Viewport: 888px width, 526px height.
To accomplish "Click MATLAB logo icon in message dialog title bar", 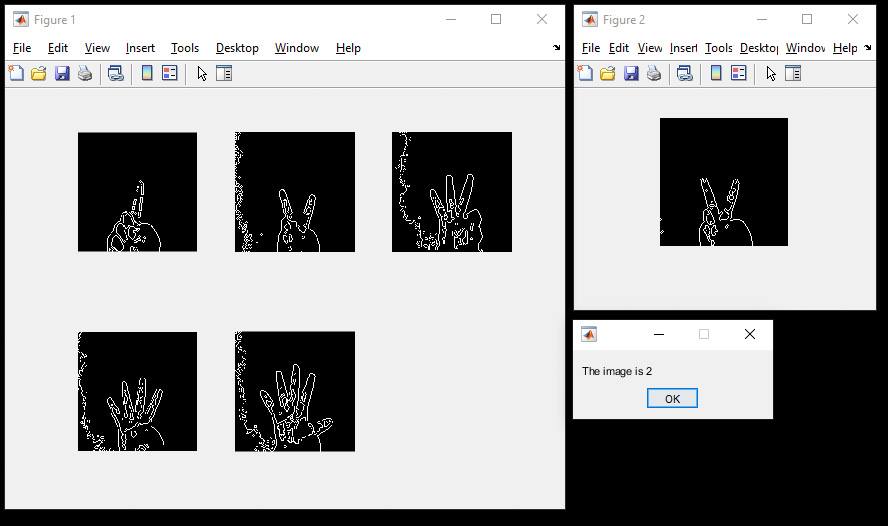I will coord(589,335).
